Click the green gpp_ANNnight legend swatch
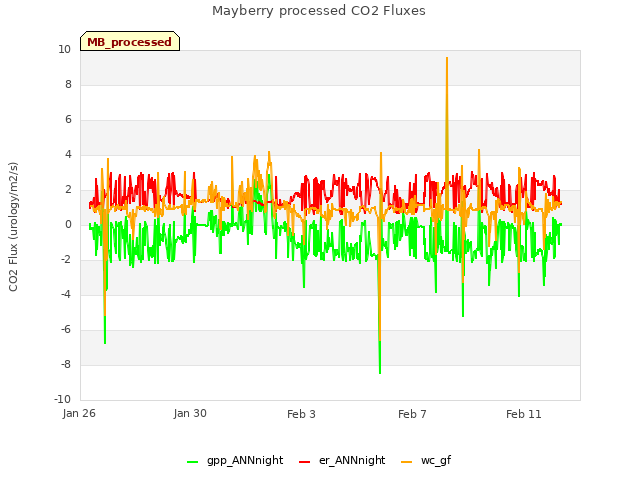640x480 pixels. [192, 462]
